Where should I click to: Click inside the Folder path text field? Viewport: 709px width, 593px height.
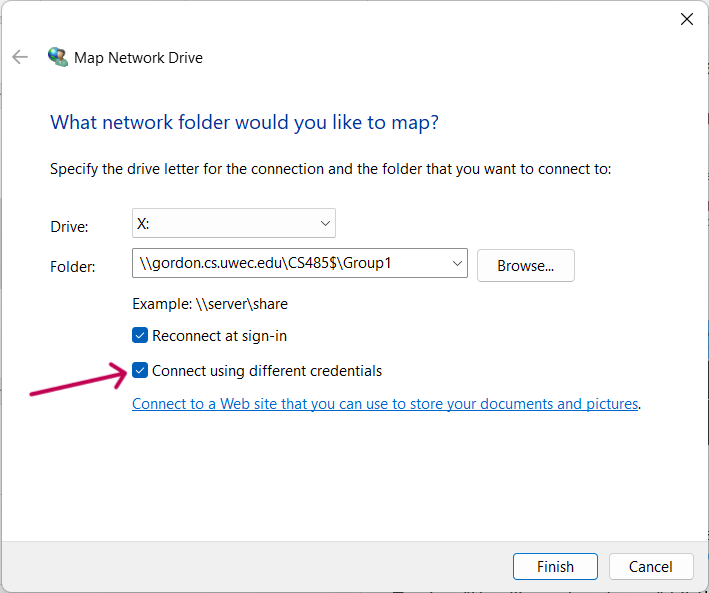pyautogui.click(x=292, y=263)
